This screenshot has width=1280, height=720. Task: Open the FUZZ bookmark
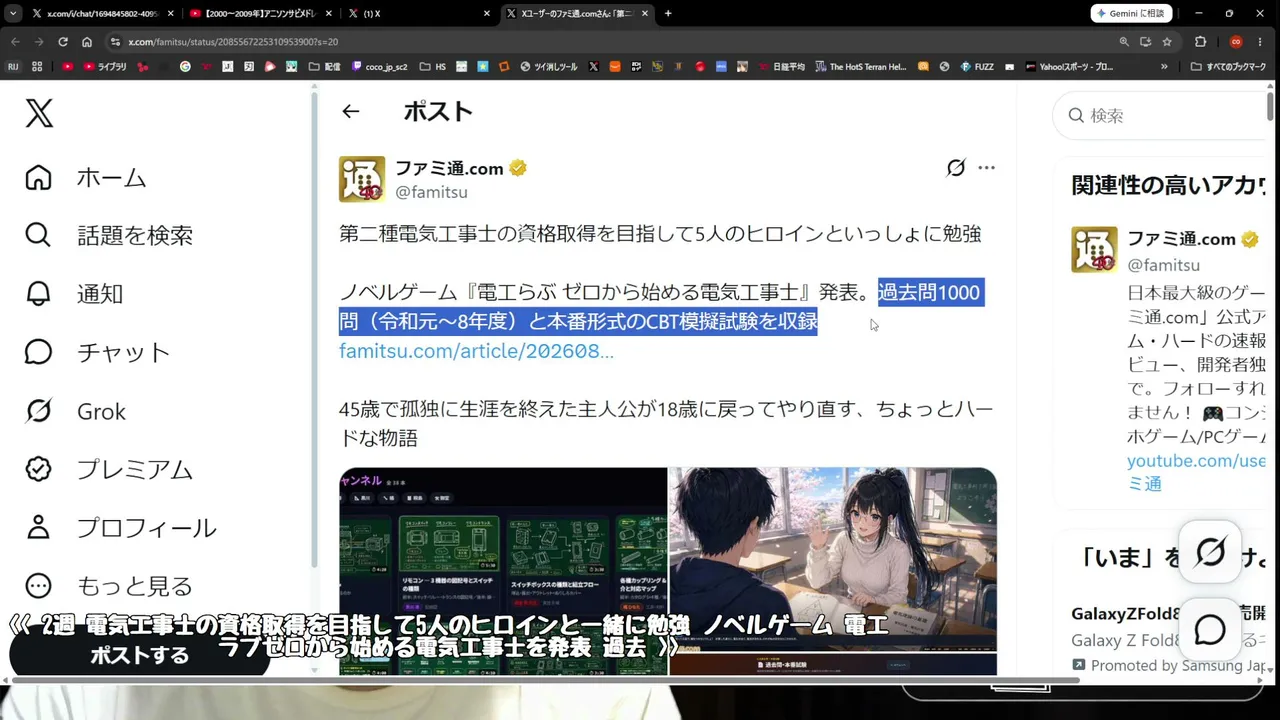977,67
